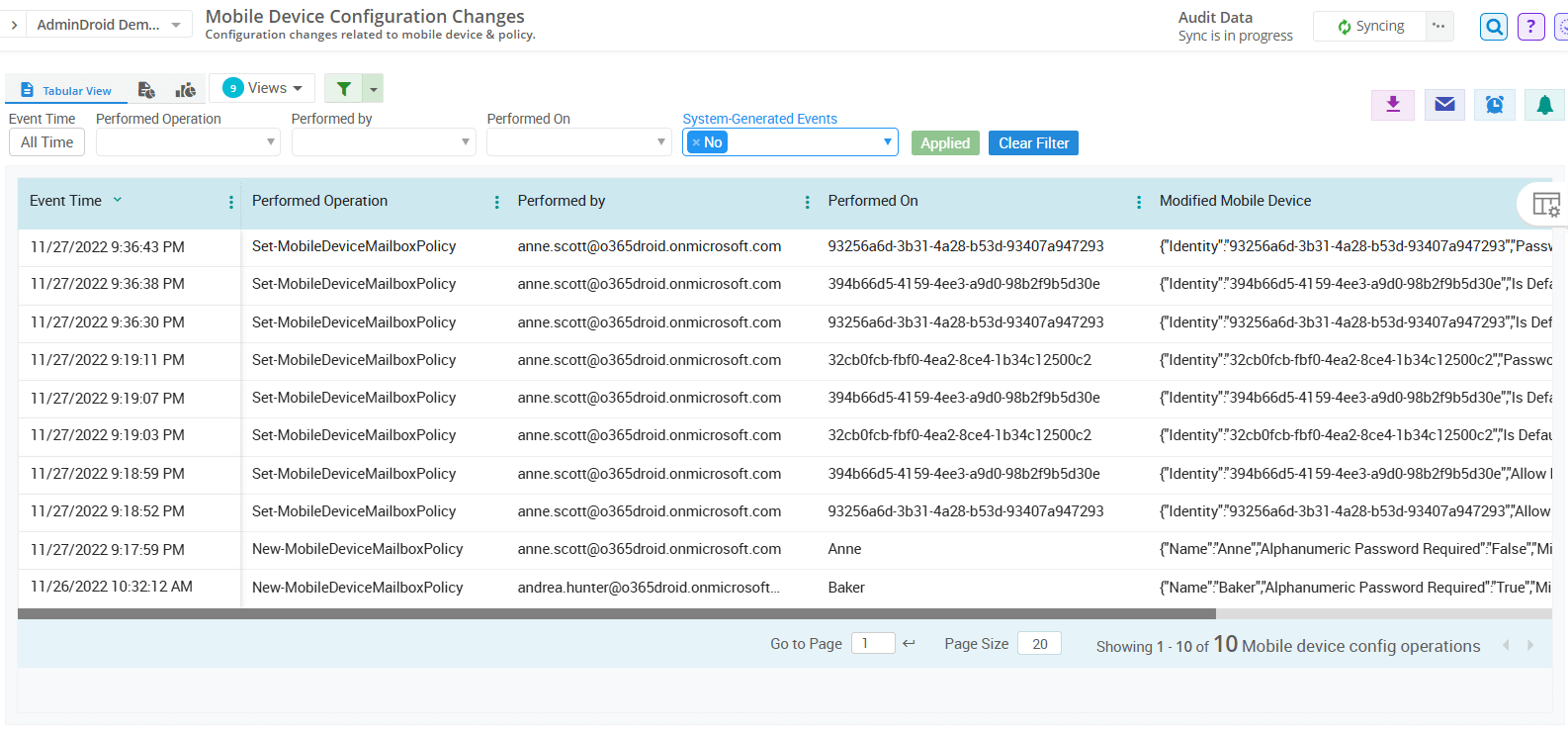Go to the next page arrow
Image resolution: width=1568 pixels, height=733 pixels.
(x=1530, y=645)
